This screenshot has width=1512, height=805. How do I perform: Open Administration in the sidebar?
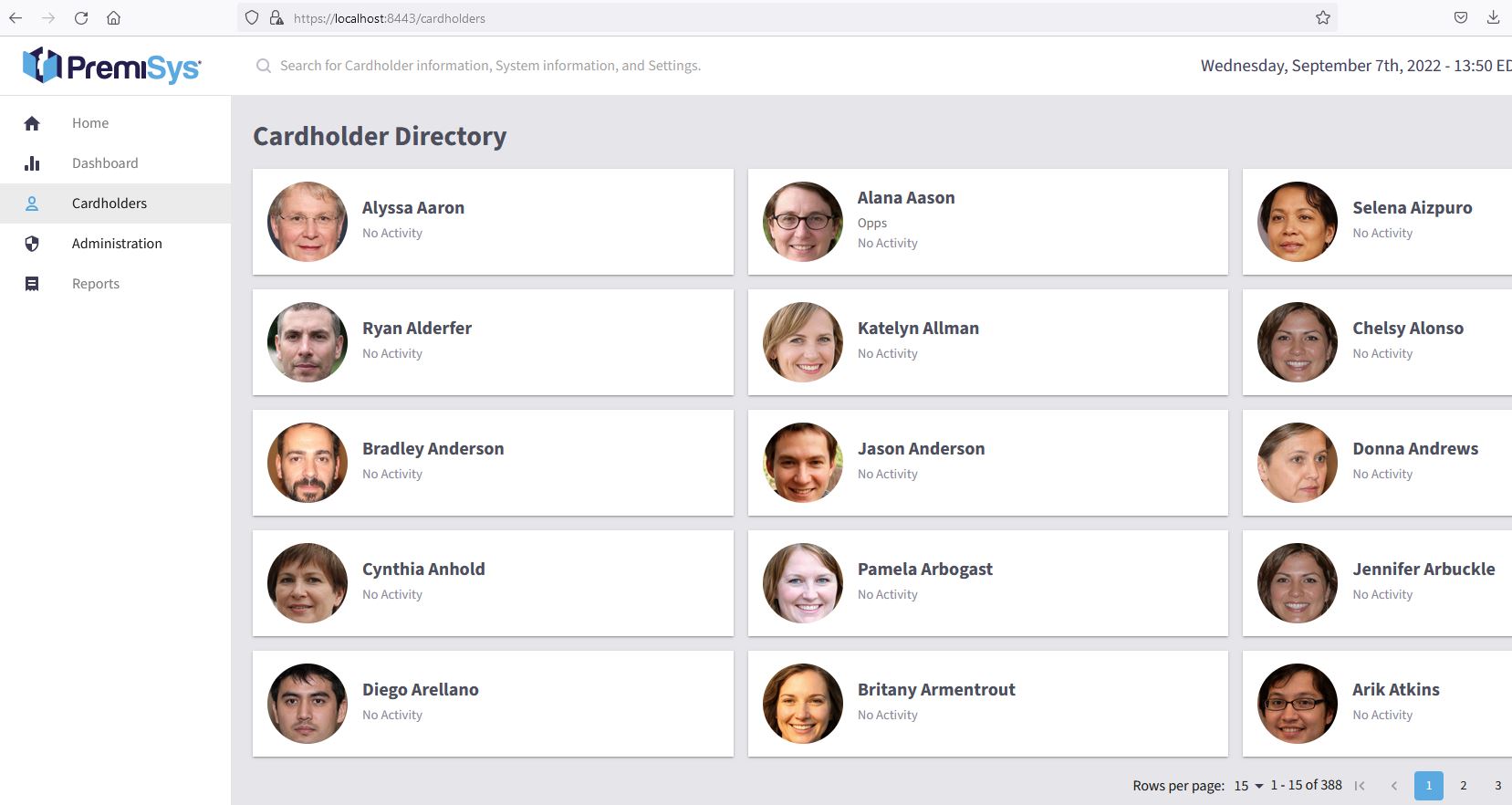tap(115, 244)
